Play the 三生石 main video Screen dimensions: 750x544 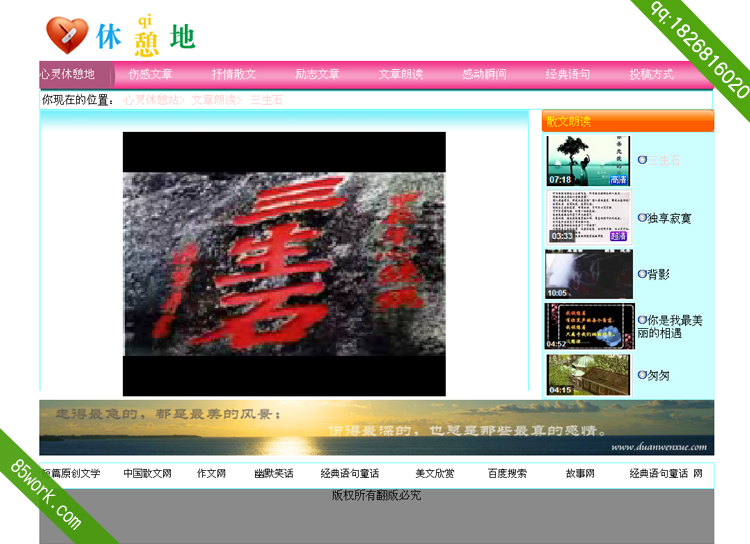coord(284,264)
